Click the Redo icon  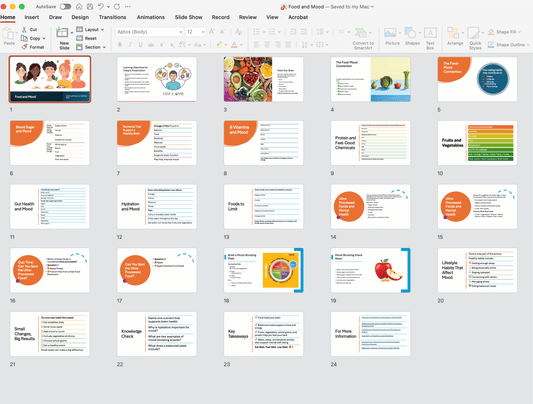[117, 6]
